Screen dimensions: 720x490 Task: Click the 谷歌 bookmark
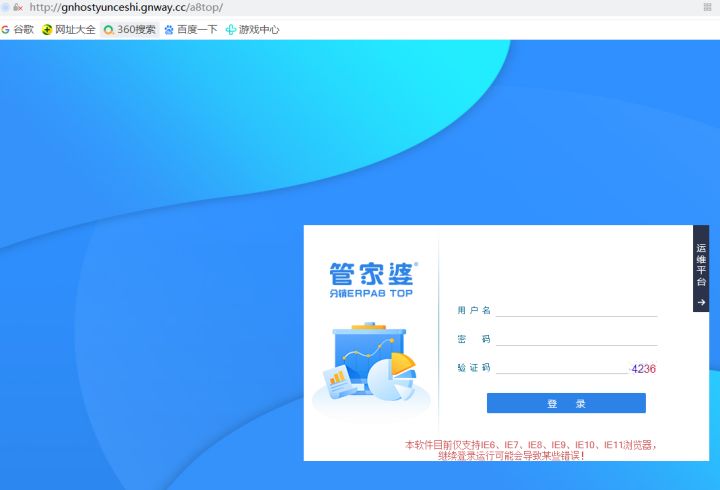click(17, 29)
